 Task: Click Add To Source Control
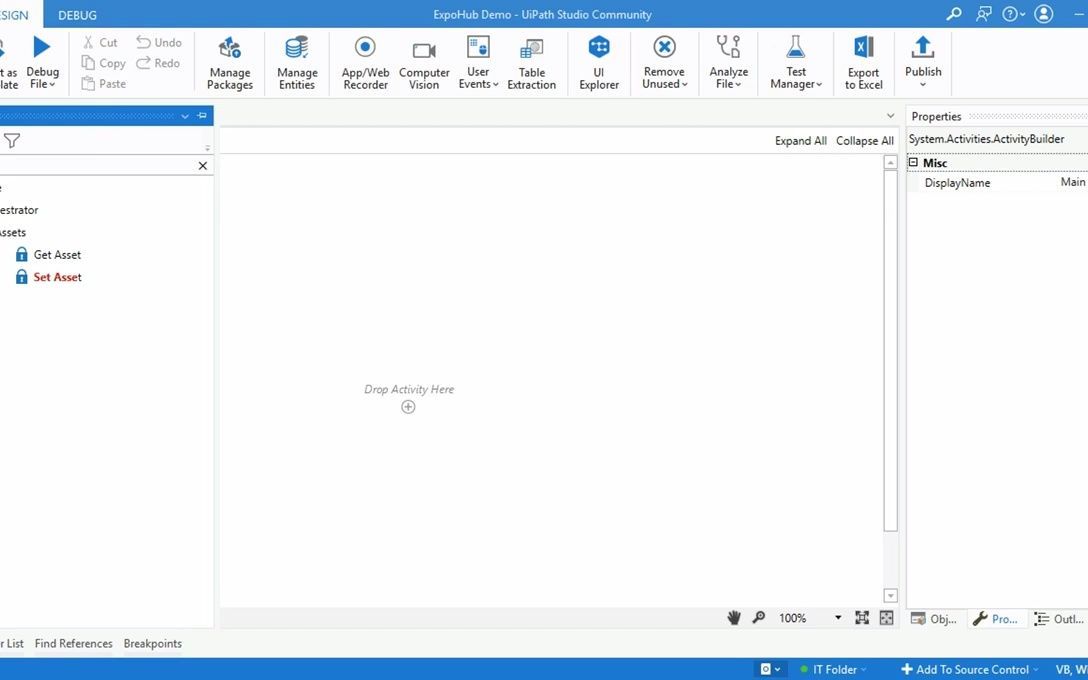(970, 670)
